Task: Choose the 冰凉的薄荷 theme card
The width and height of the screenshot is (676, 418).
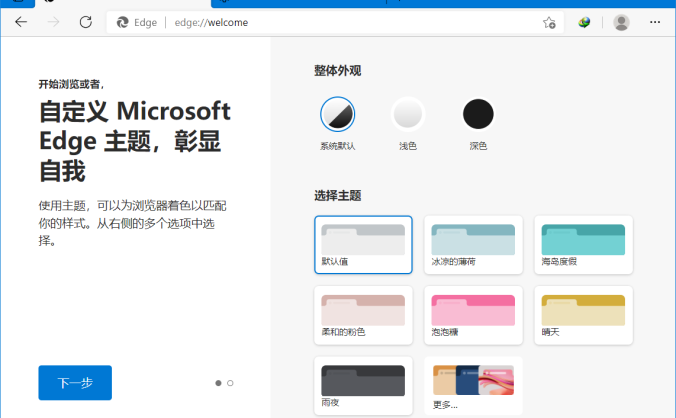Action: [473, 245]
